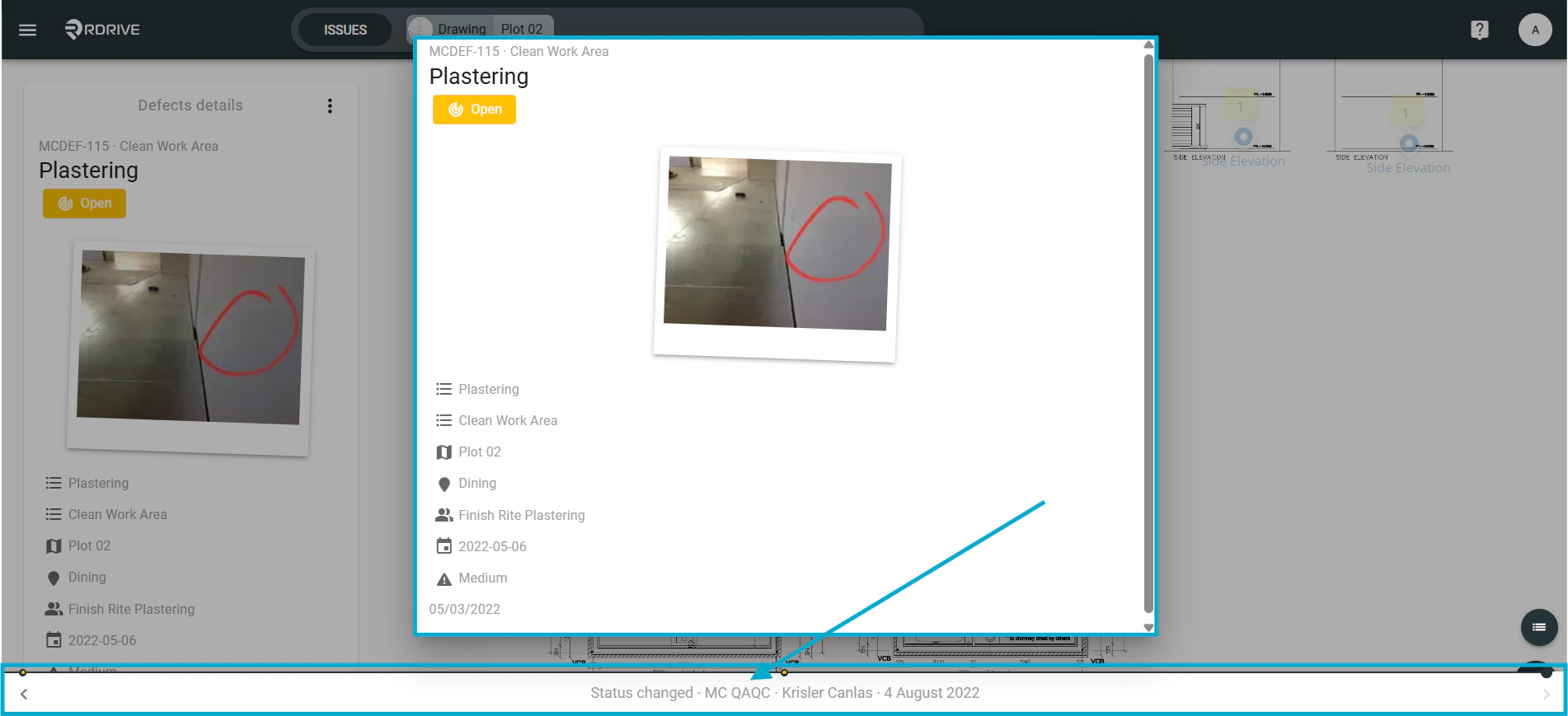Screen dimensions: 1568x716
Task: Click the Plot 02 map icon in zoomed panel
Action: (444, 452)
